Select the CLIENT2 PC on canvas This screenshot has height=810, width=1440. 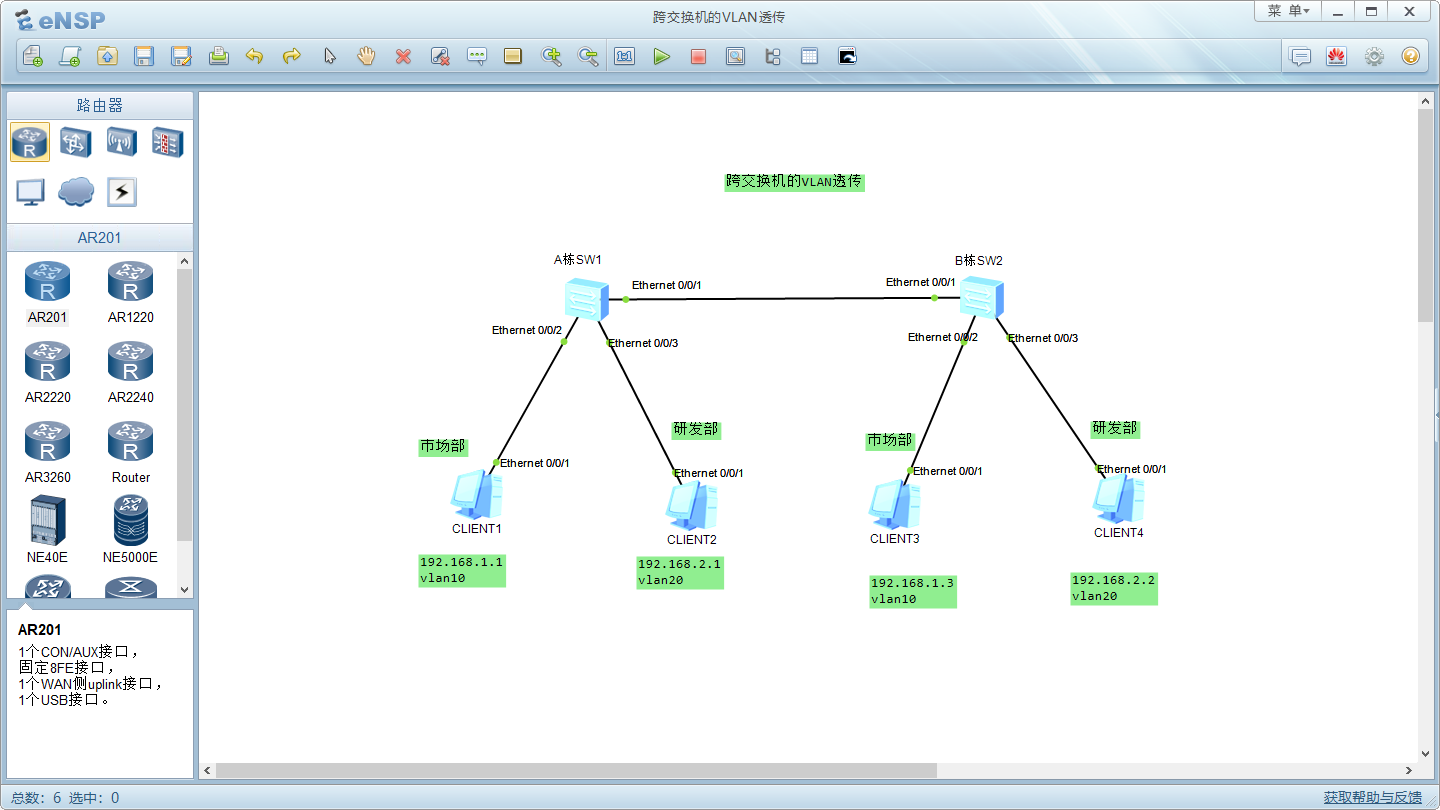(692, 506)
